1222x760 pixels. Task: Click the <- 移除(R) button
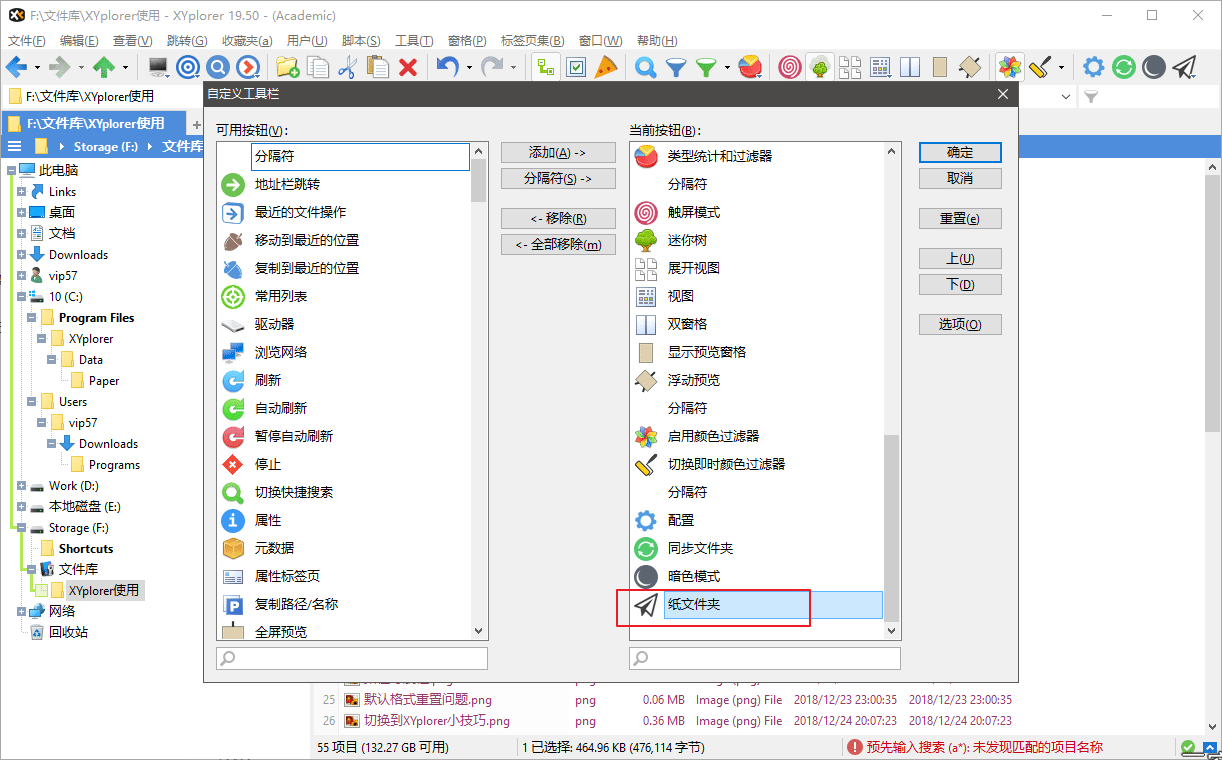click(x=557, y=218)
